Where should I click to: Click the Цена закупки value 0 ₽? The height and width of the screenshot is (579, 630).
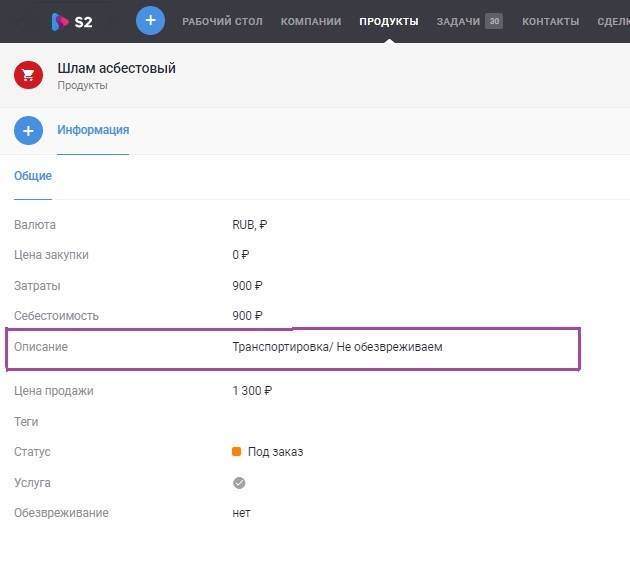pyautogui.click(x=241, y=255)
